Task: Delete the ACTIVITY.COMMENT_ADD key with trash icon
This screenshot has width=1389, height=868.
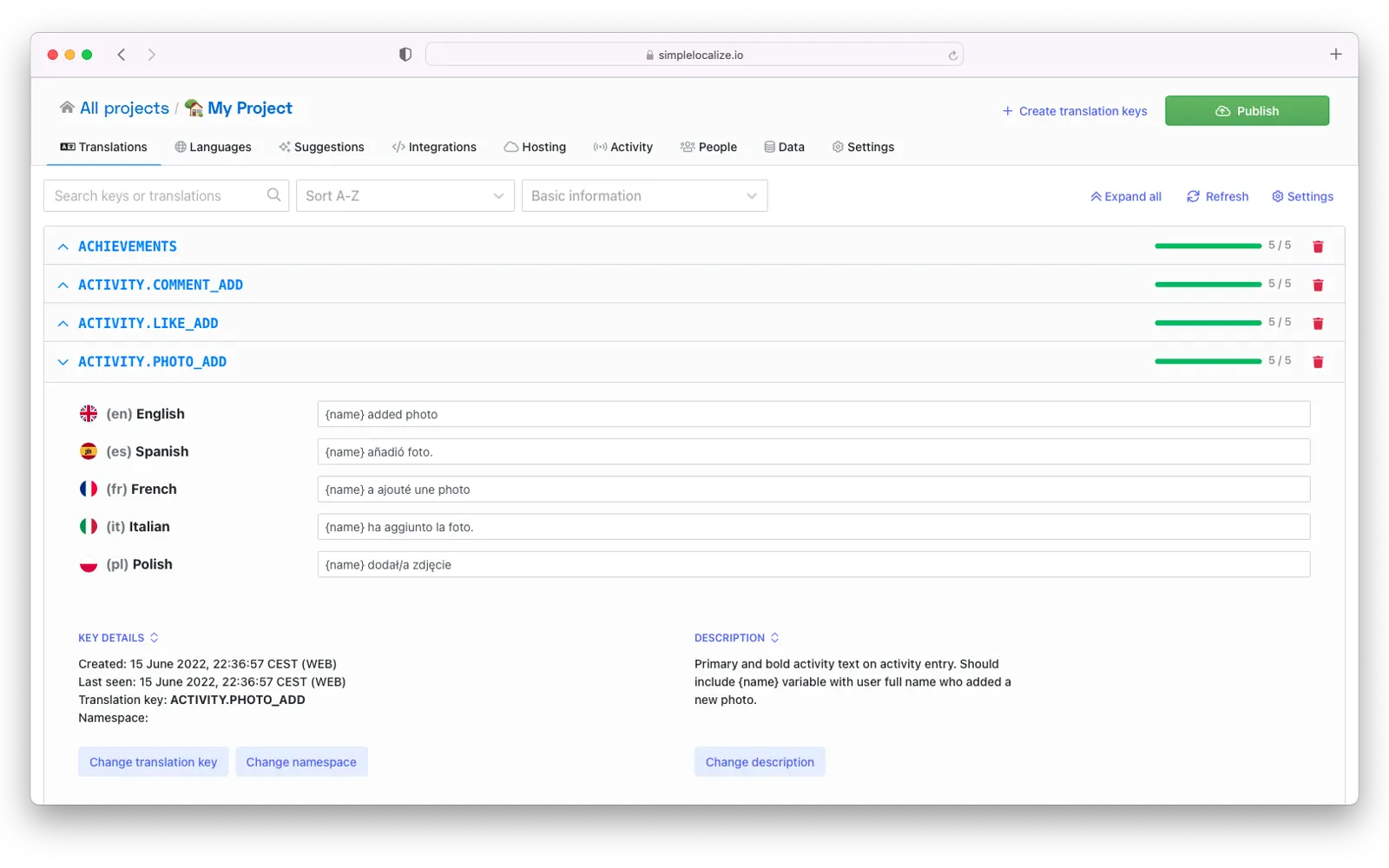Action: pyautogui.click(x=1318, y=285)
